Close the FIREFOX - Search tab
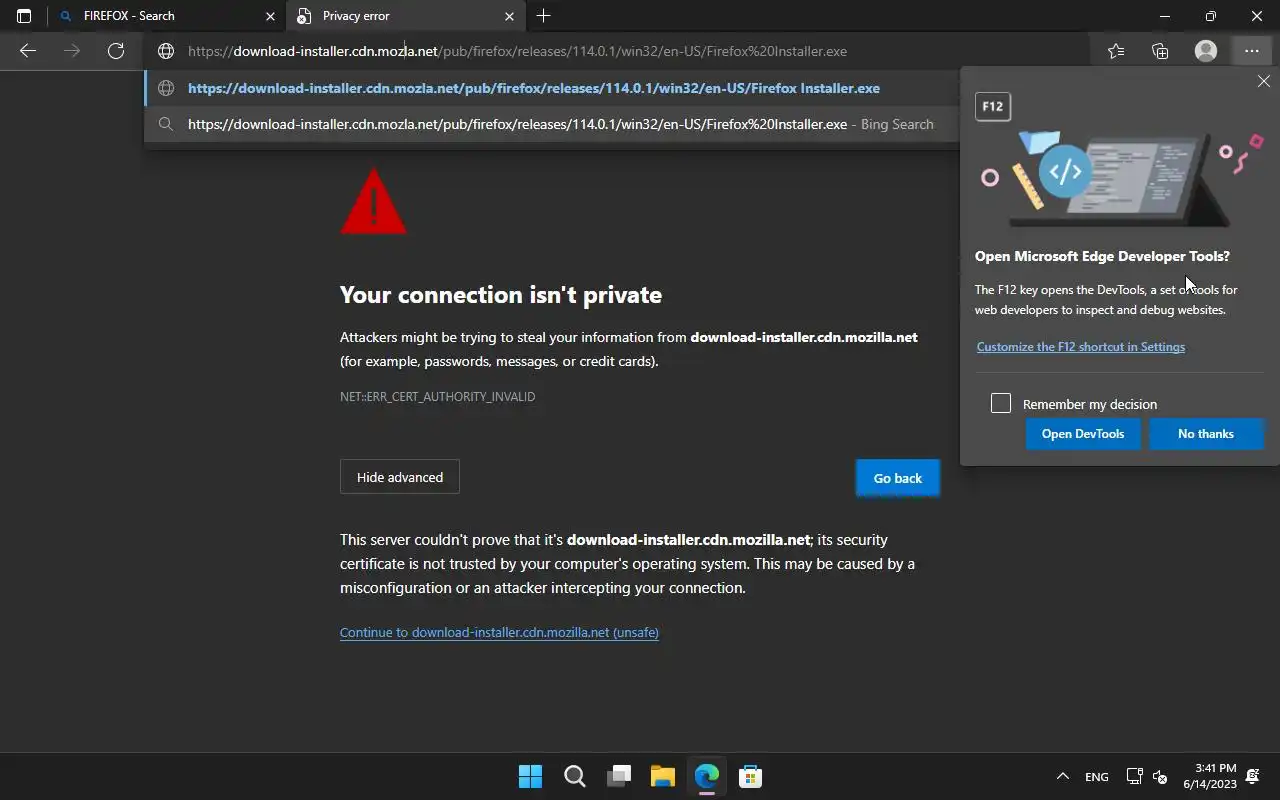1280x800 pixels. (270, 16)
